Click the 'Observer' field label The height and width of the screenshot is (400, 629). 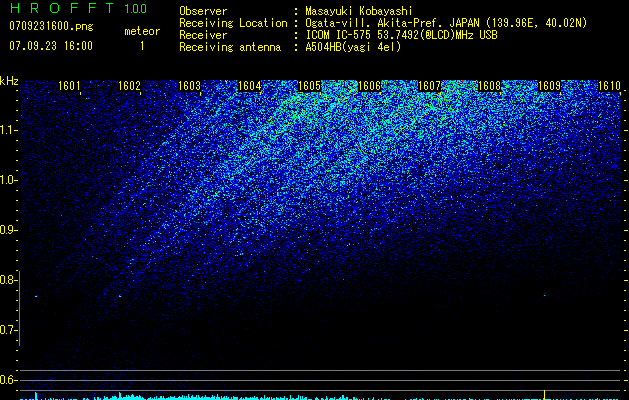tap(203, 11)
